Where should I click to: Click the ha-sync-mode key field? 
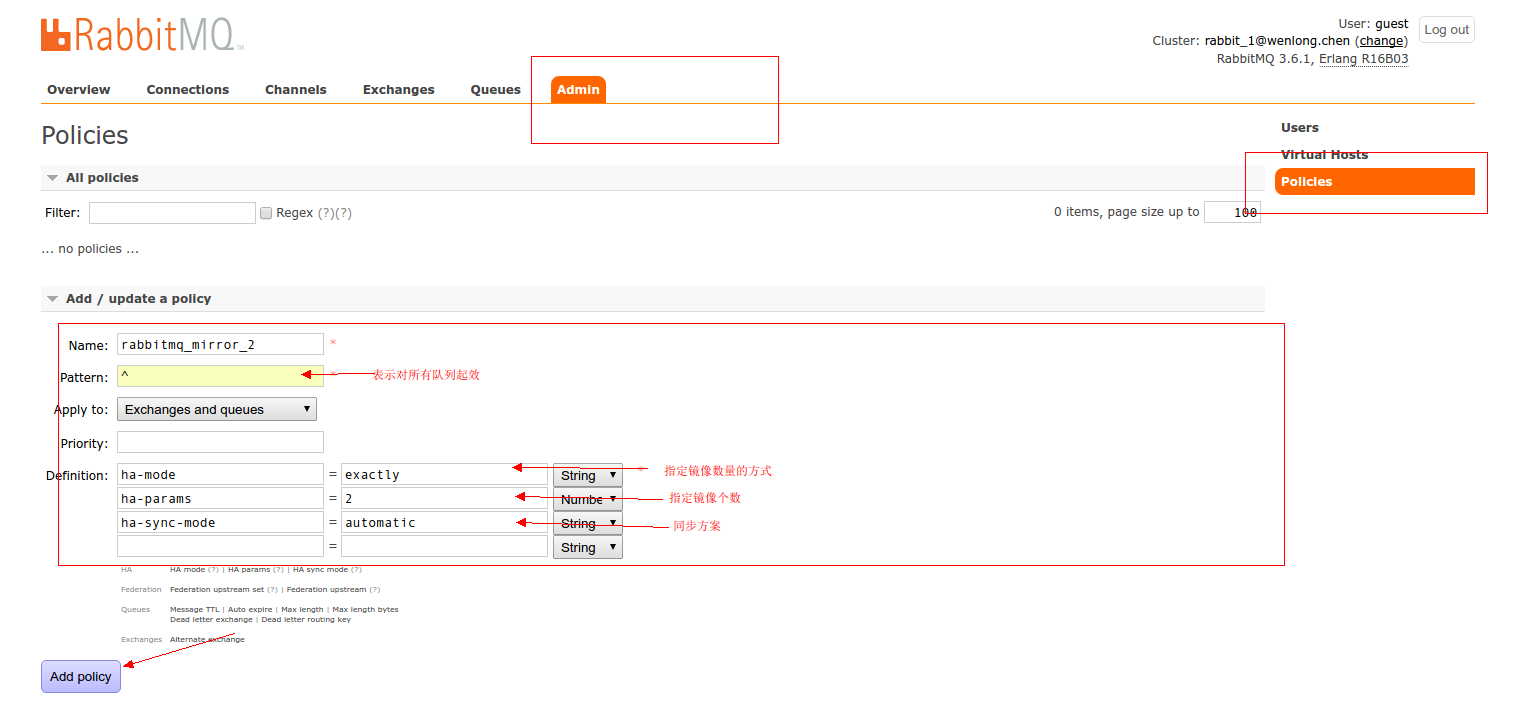pos(220,522)
